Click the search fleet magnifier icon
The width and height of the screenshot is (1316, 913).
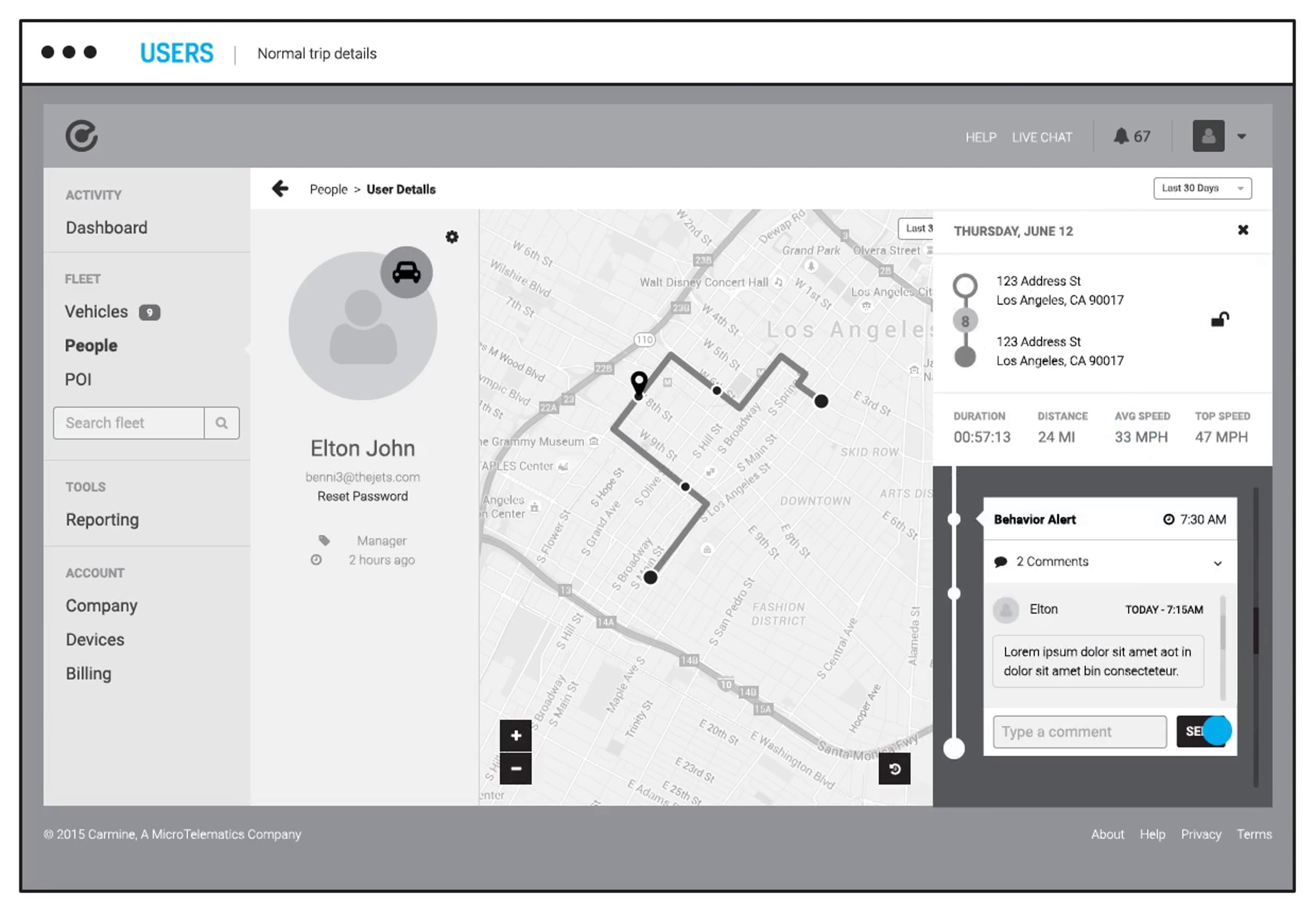point(222,423)
